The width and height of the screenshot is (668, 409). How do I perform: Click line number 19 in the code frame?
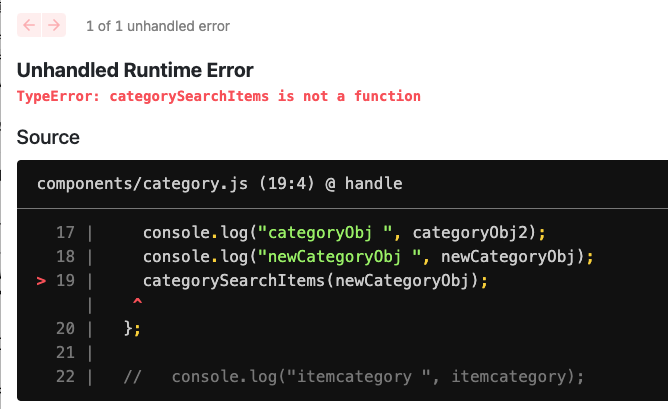66,281
